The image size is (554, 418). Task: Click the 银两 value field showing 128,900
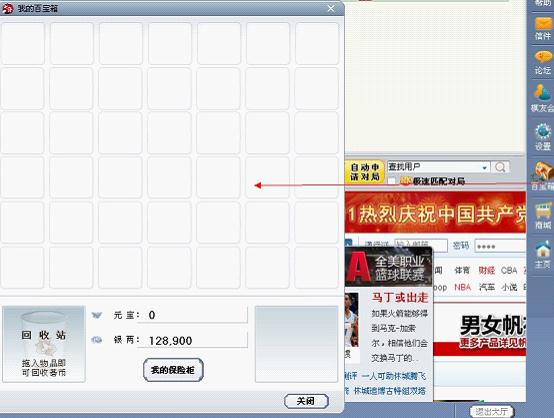[x=193, y=340]
